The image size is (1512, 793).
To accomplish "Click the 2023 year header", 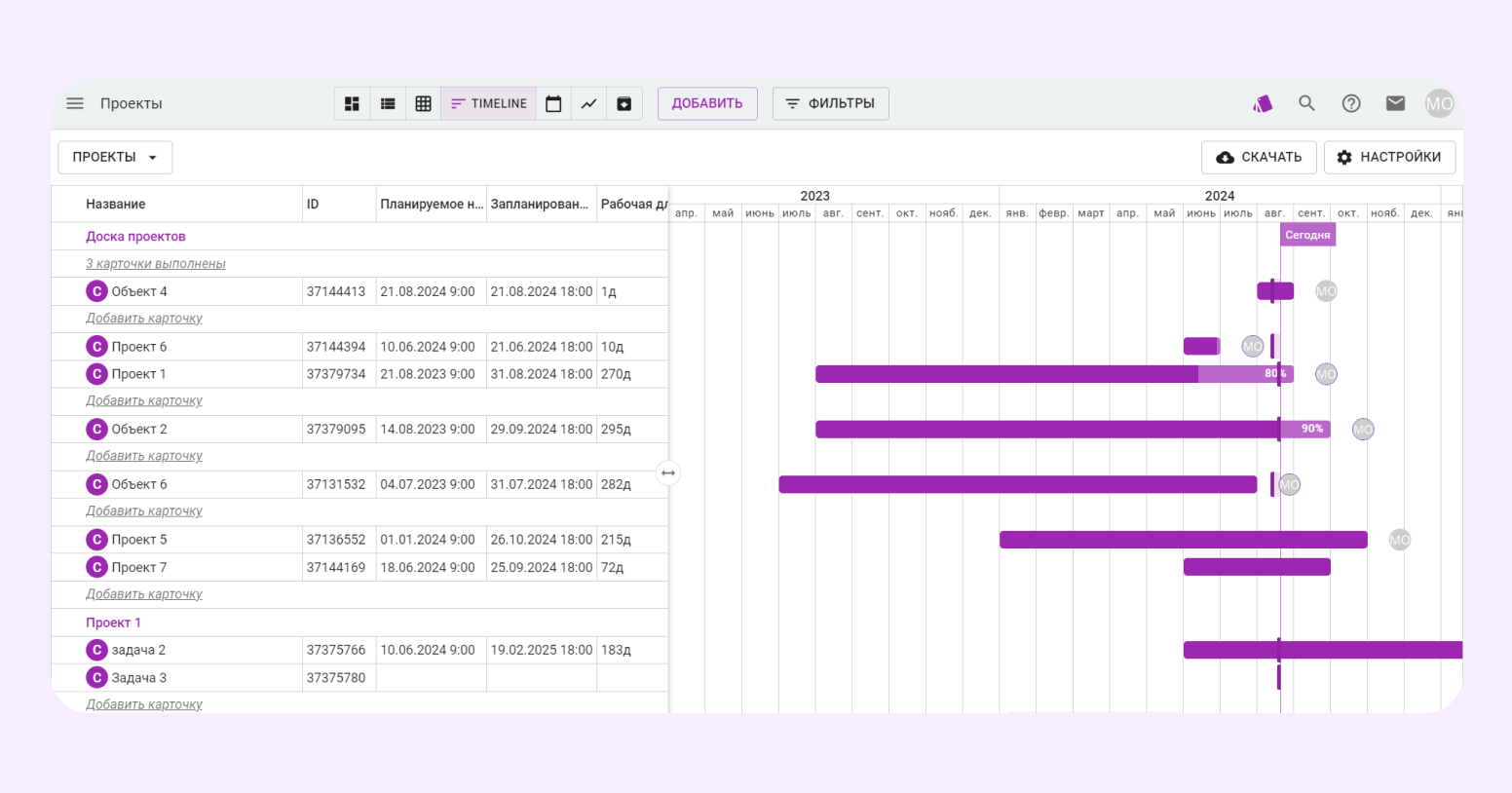I will click(x=815, y=195).
